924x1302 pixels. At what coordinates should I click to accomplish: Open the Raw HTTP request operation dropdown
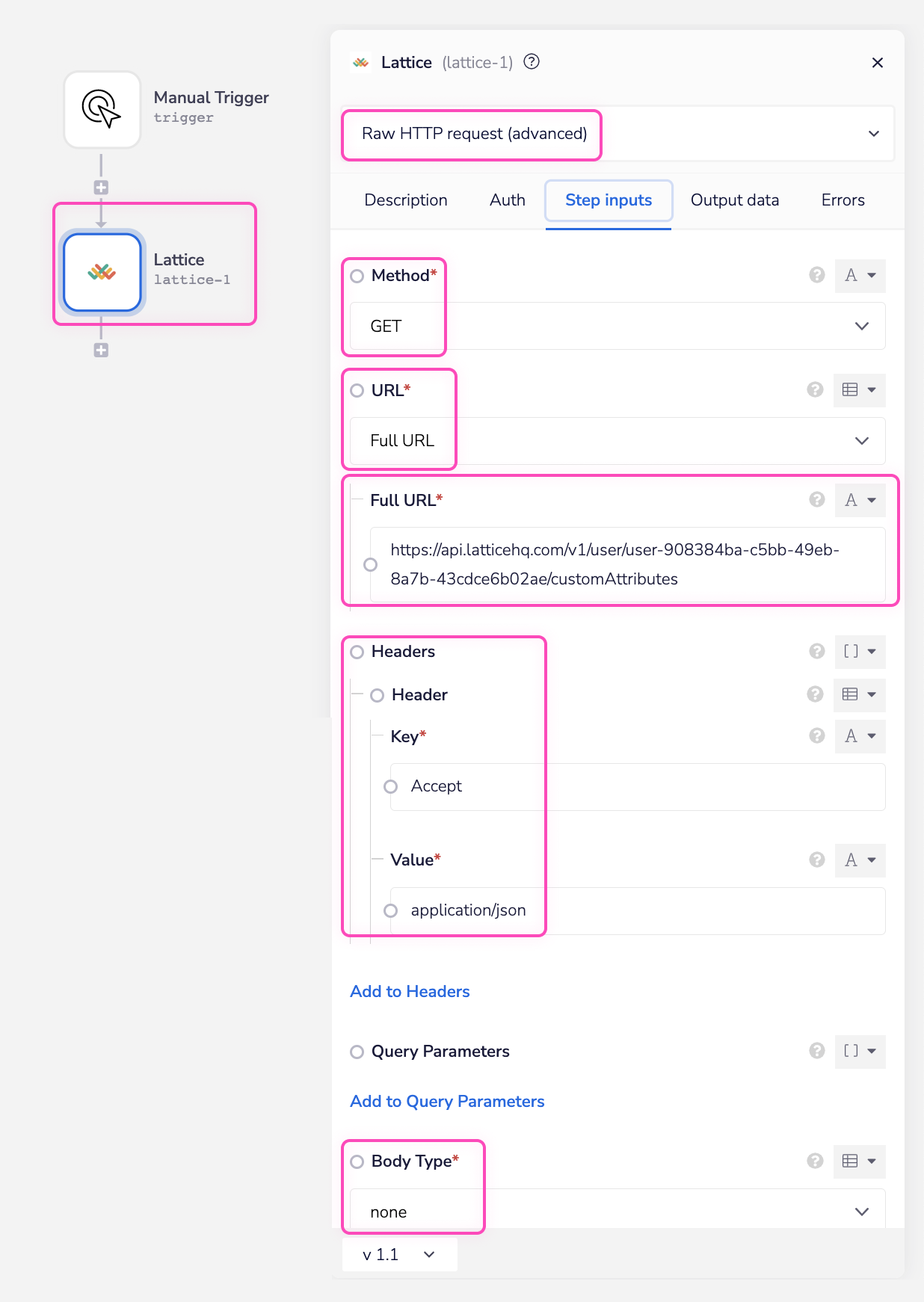[x=617, y=134]
